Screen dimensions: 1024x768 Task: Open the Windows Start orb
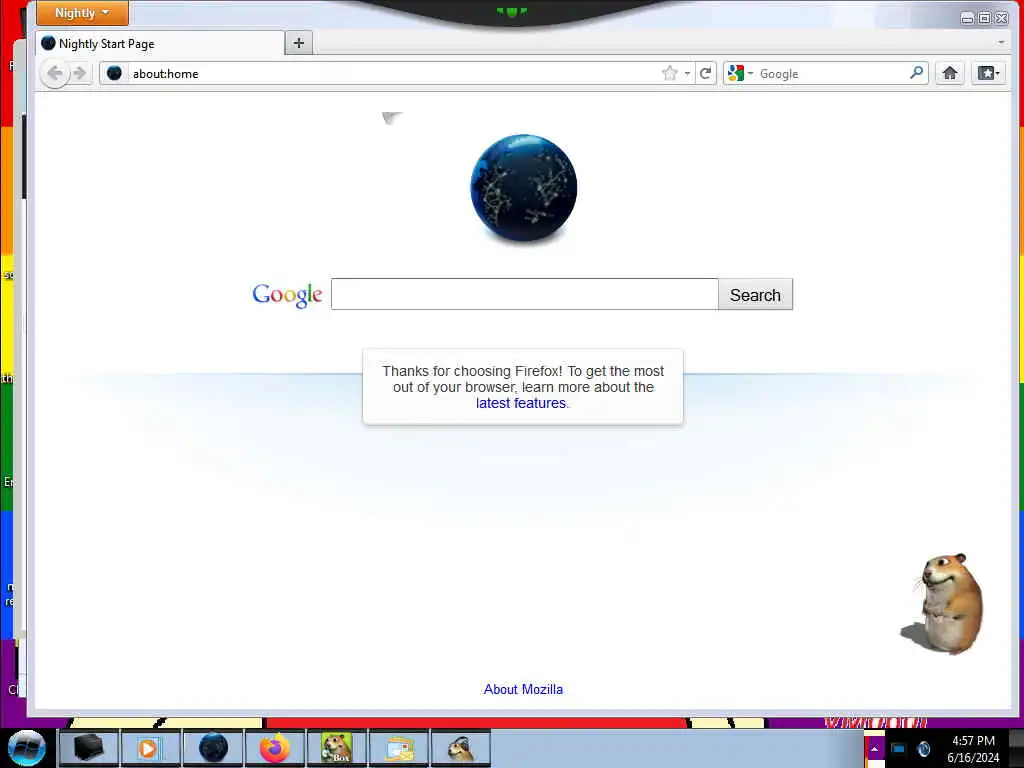point(26,748)
